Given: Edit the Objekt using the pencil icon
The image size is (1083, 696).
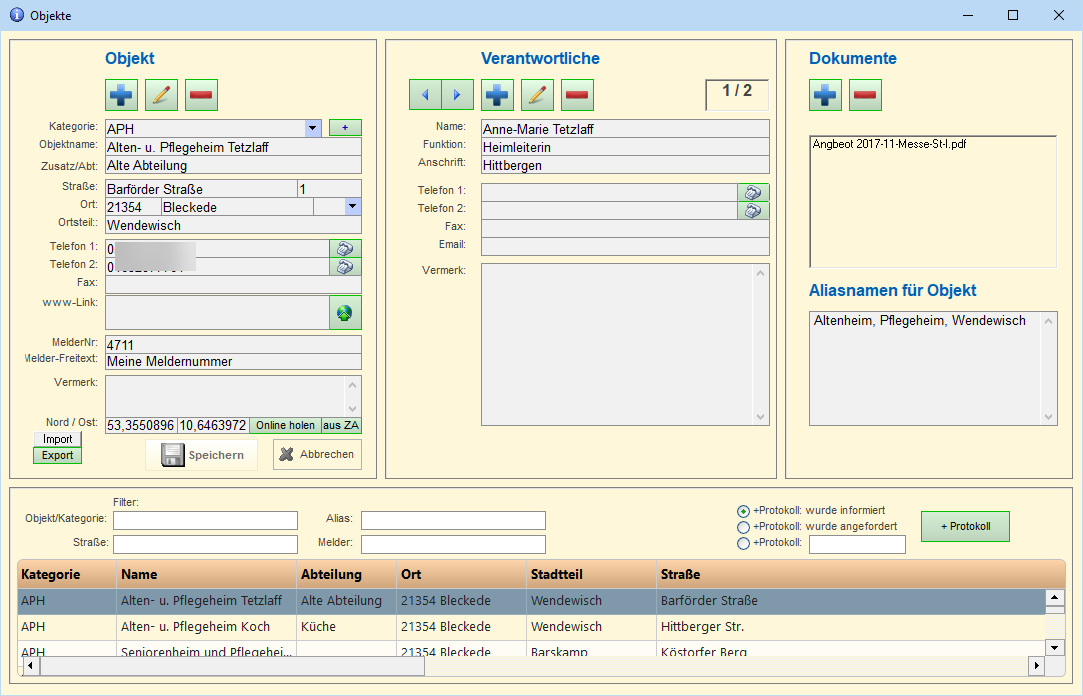Looking at the screenshot, I should click(161, 95).
